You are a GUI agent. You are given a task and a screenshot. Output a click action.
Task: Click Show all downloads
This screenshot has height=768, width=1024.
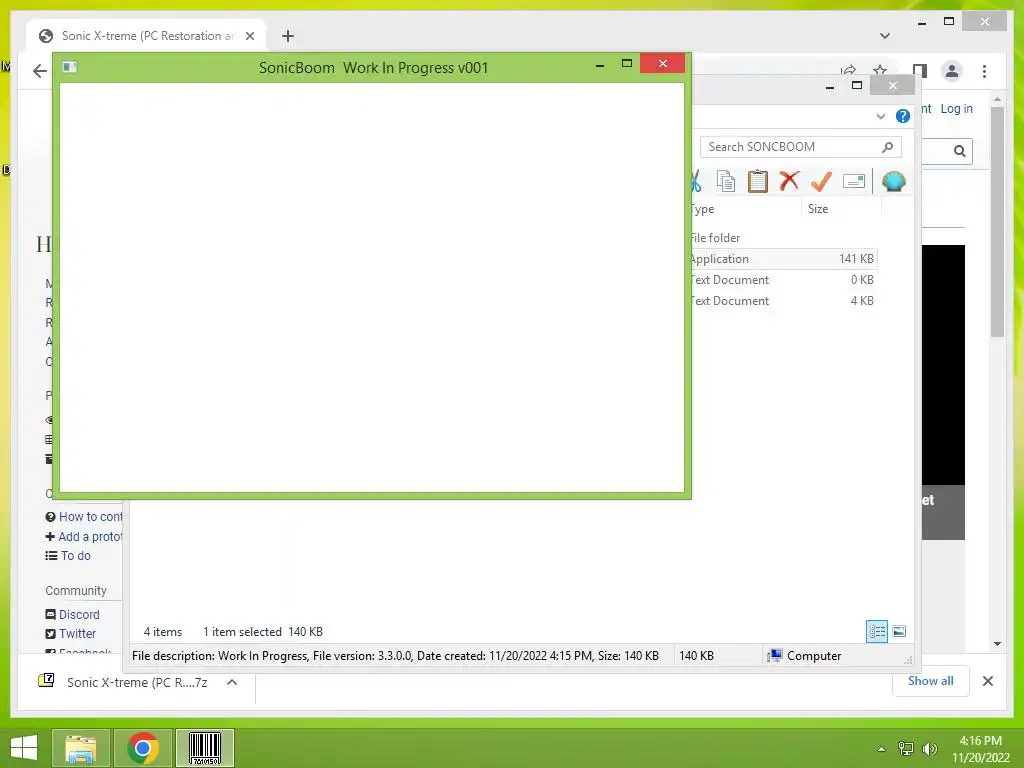(x=931, y=681)
